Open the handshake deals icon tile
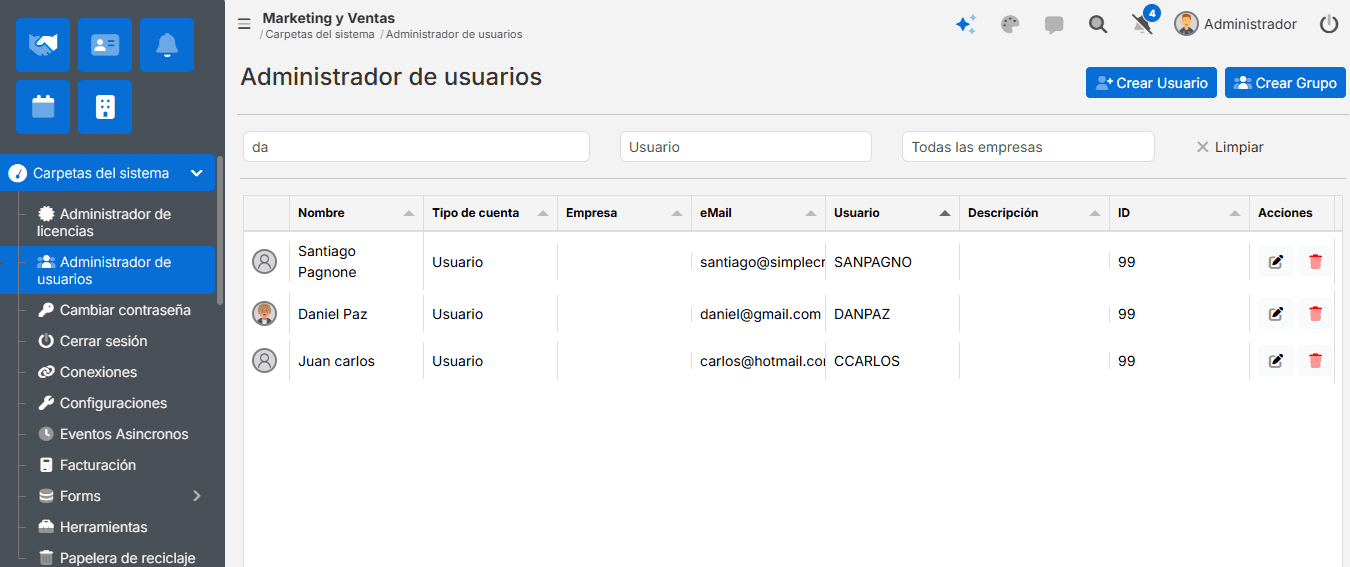Screen dimensions: 1350x567 click(43, 45)
